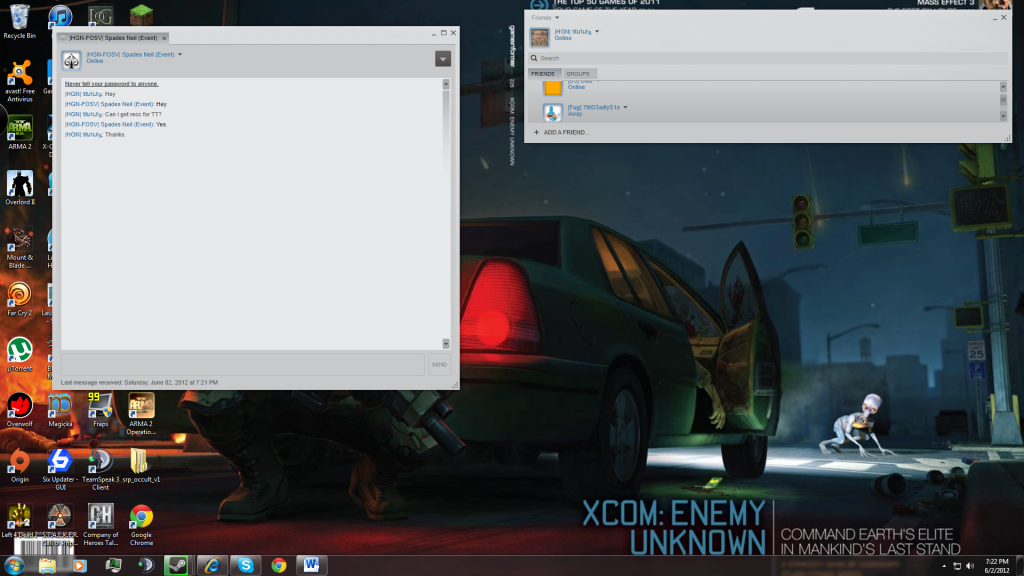
Task: Click 'Never tell your password to anyone.' text
Action: (112, 84)
